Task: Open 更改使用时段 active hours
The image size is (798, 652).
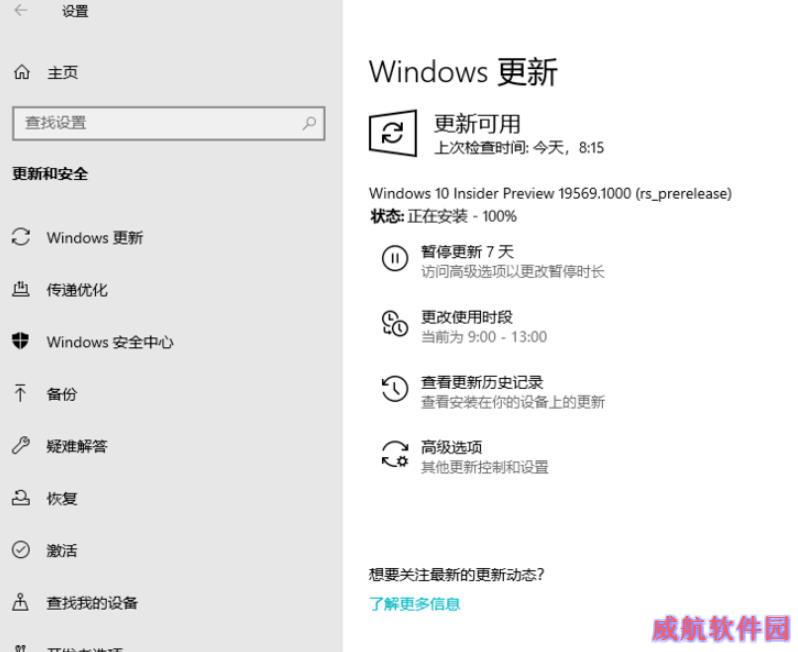Action: click(x=467, y=317)
